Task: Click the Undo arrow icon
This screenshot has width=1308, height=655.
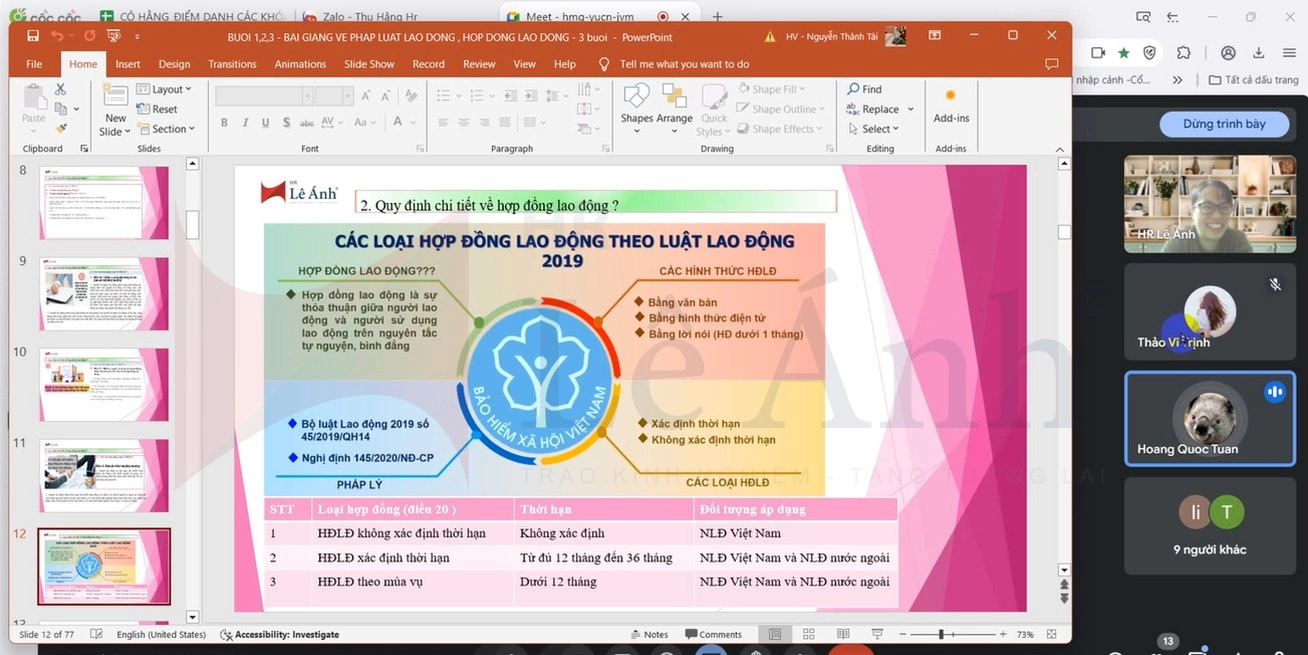Action: pos(58,36)
